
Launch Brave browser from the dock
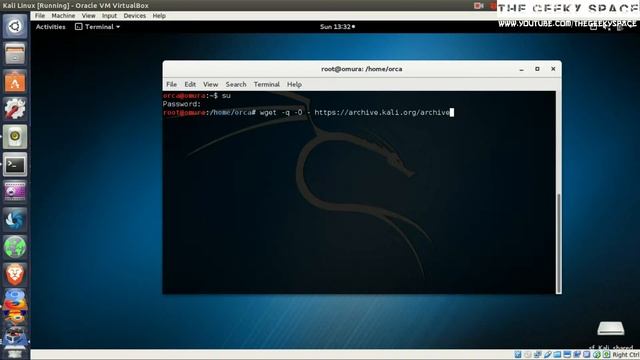[15, 275]
